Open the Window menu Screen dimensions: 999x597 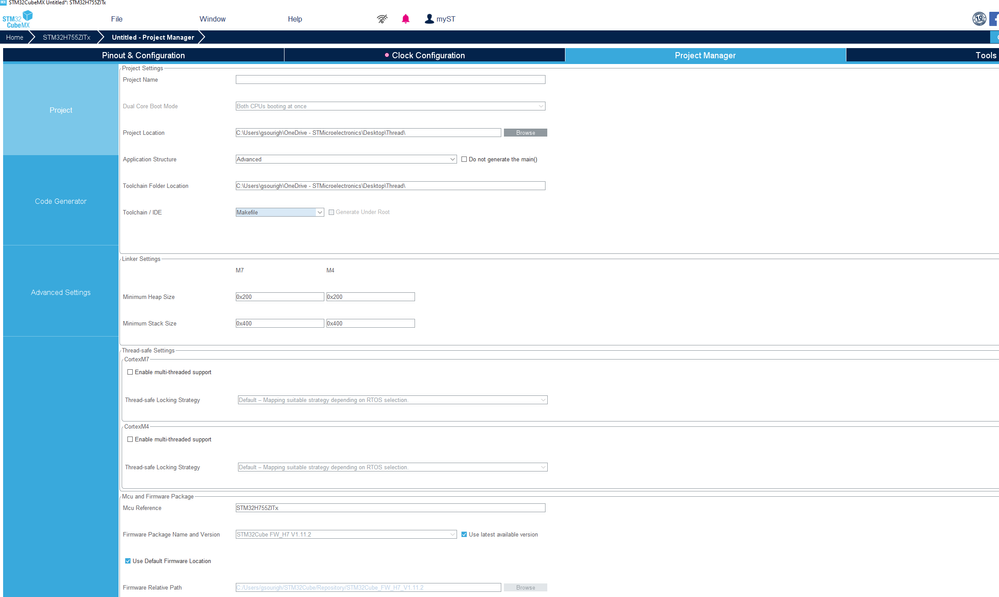coord(212,19)
